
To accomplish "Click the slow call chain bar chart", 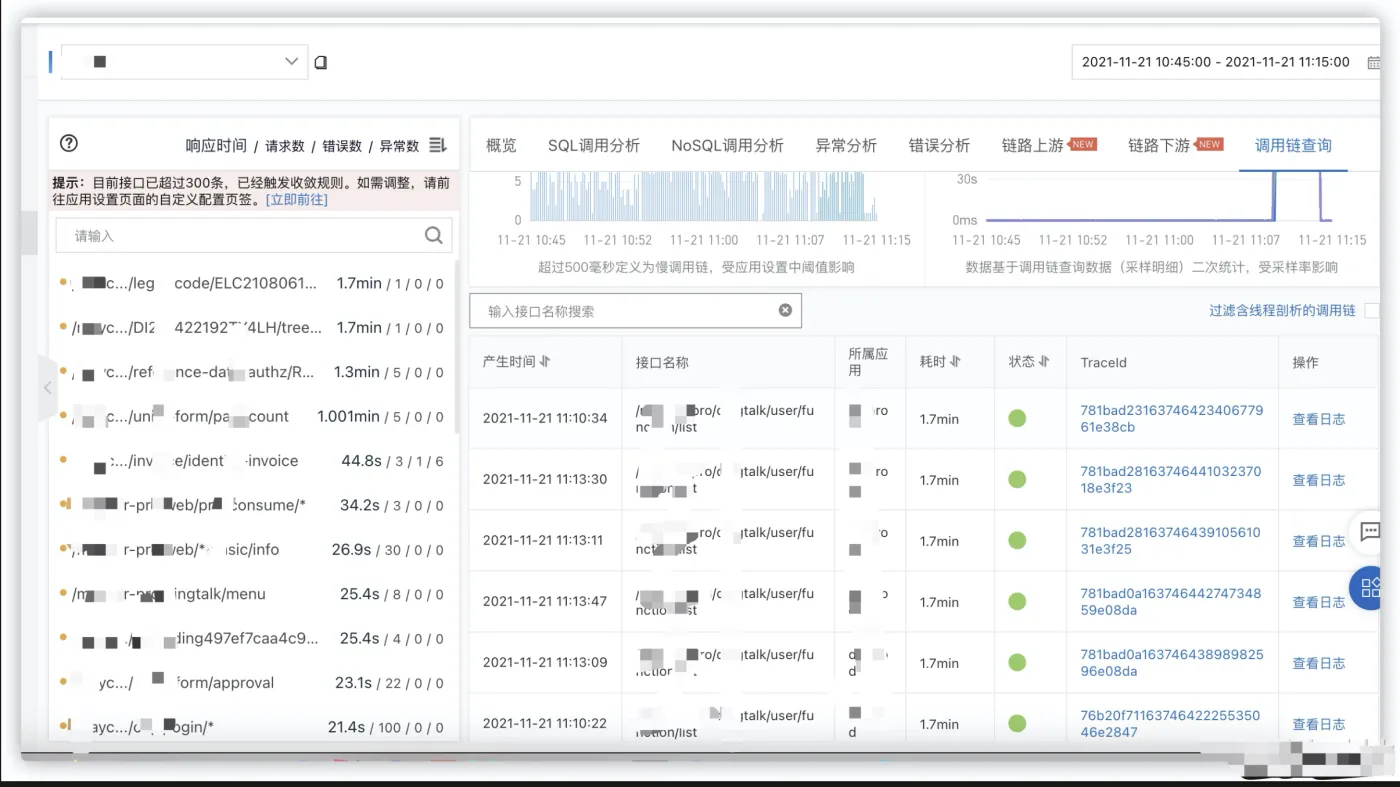I will 704,197.
